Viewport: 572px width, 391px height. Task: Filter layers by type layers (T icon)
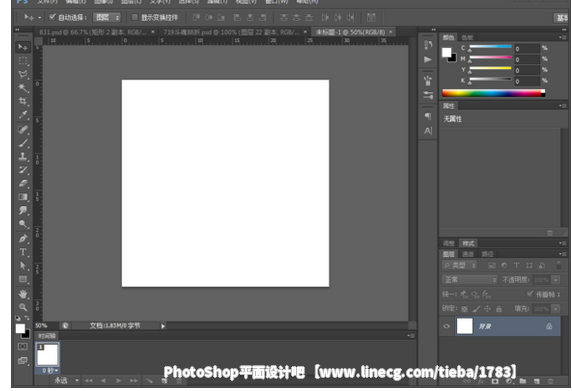click(x=517, y=265)
